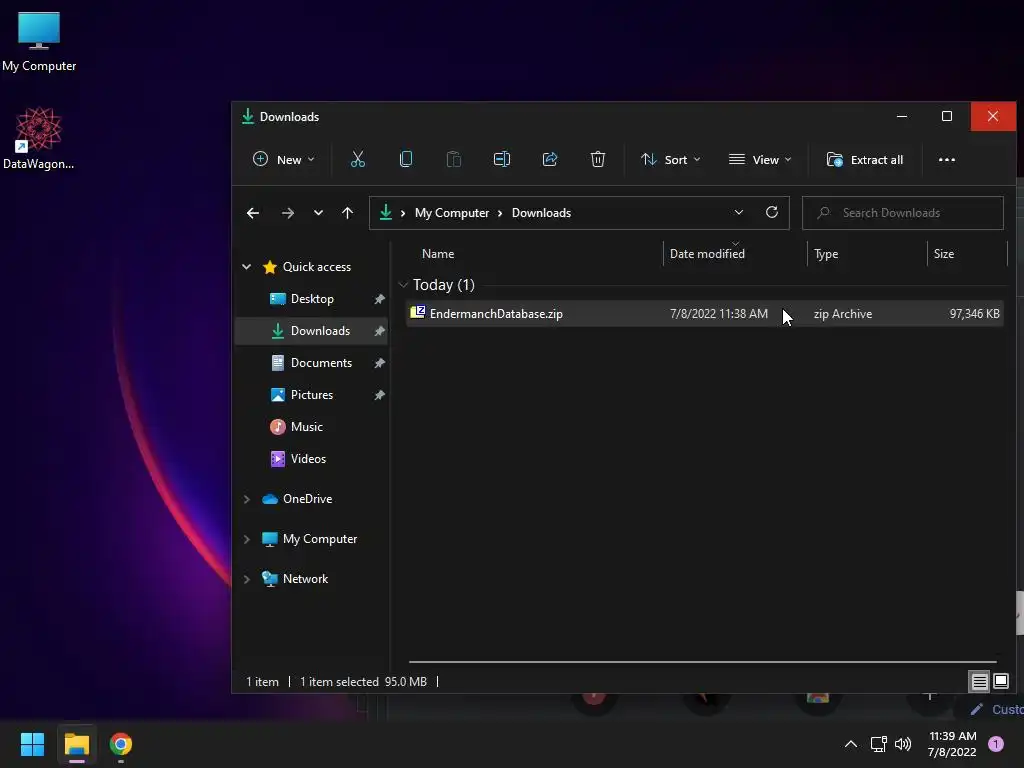Open the See more three-dots menu
The height and width of the screenshot is (768, 1024).
pos(946,159)
